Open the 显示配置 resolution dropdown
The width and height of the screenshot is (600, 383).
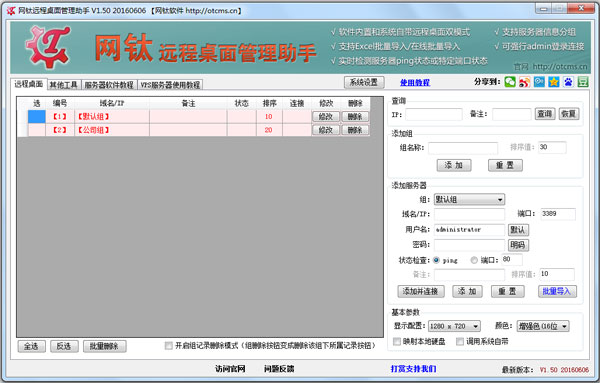[x=454, y=326]
